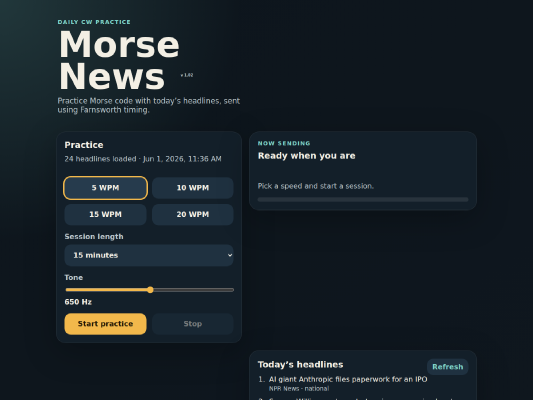Click the Practice panel heading
This screenshot has width=533, height=400.
(84, 145)
